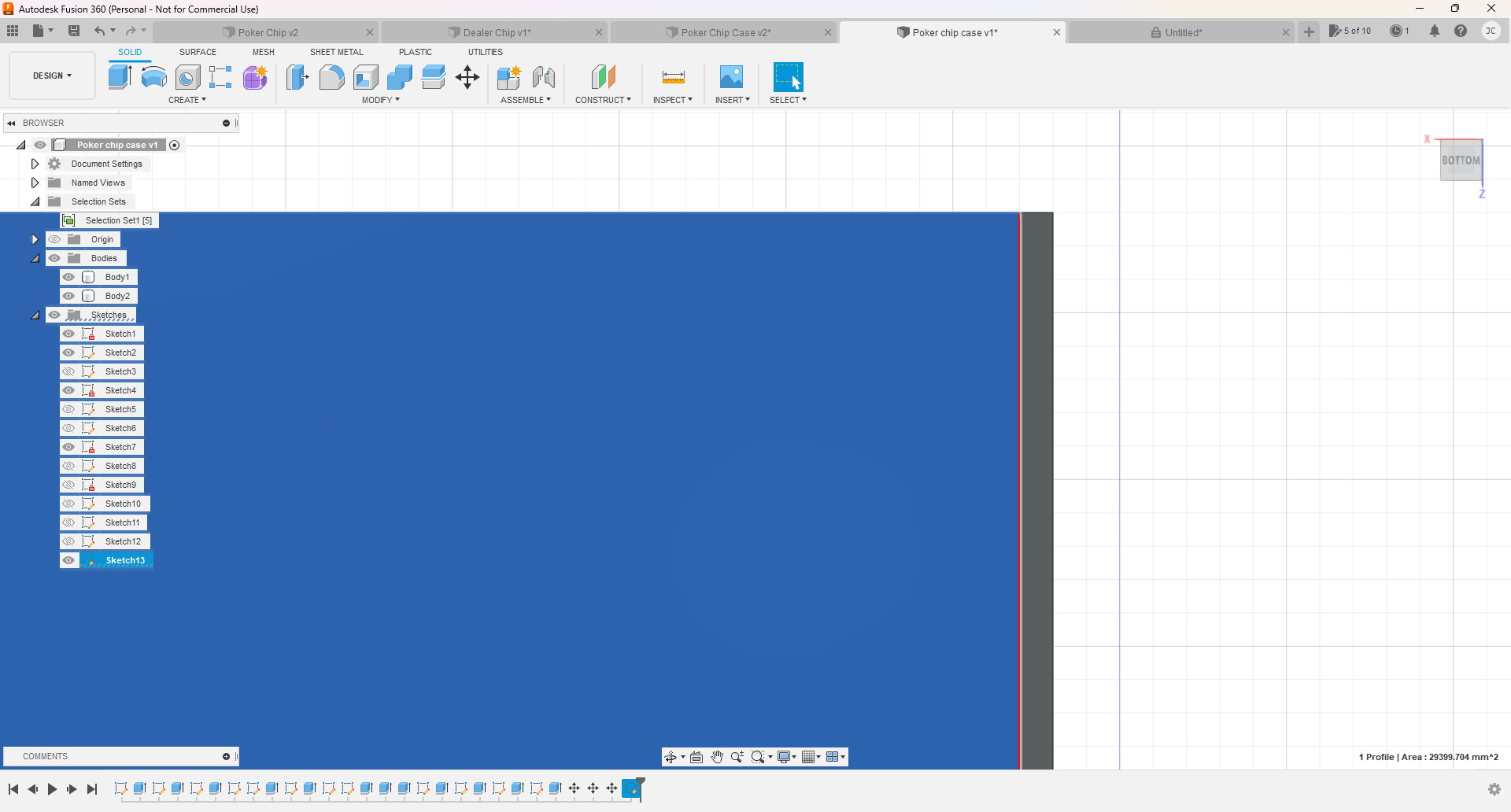
Task: Select Selection Set1 in the browser
Action: click(119, 220)
